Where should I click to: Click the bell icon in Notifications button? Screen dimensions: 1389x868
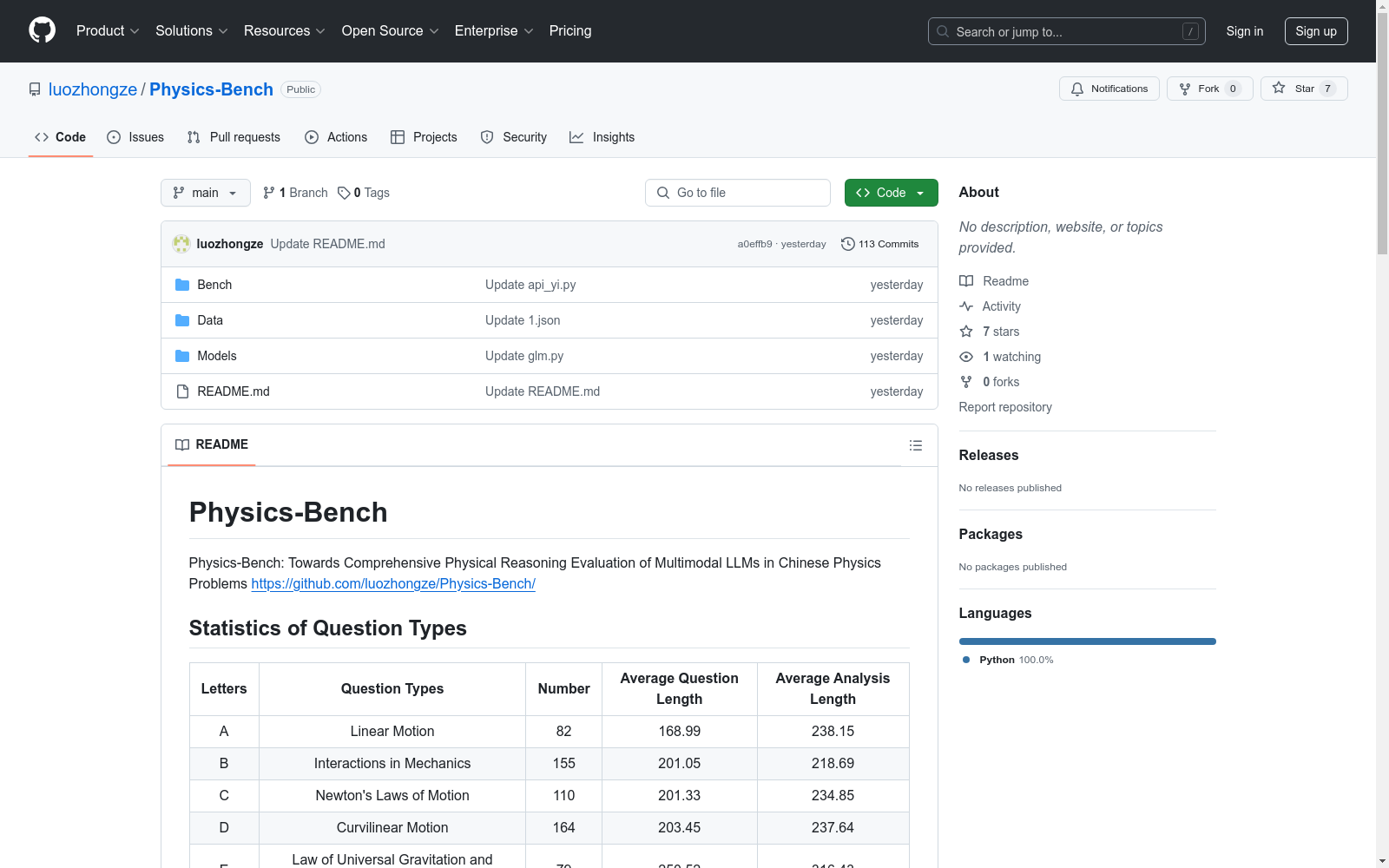[x=1077, y=89]
